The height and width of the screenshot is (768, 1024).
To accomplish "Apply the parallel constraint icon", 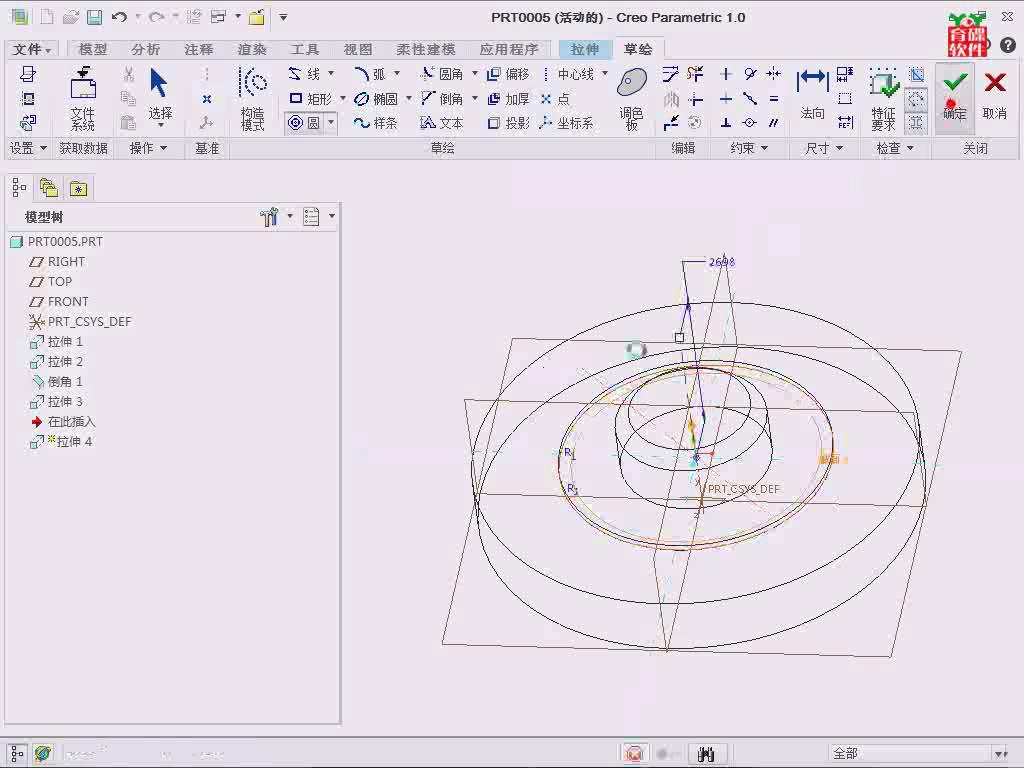I will click(774, 123).
